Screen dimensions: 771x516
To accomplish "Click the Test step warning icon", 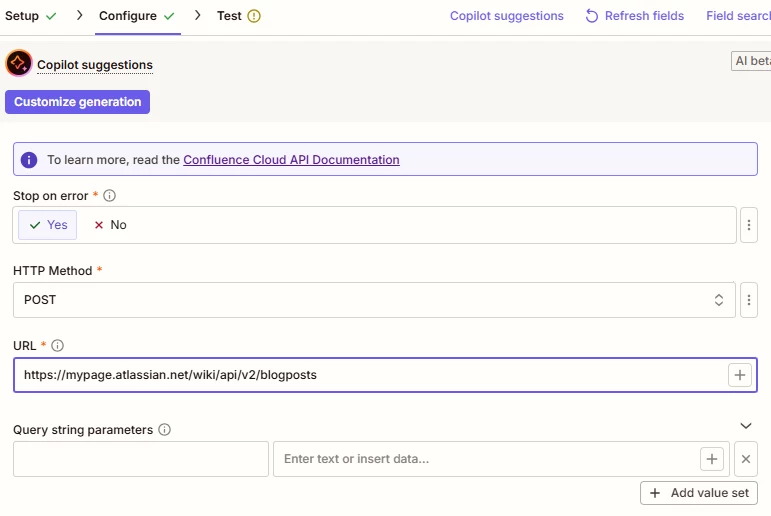I will [254, 16].
